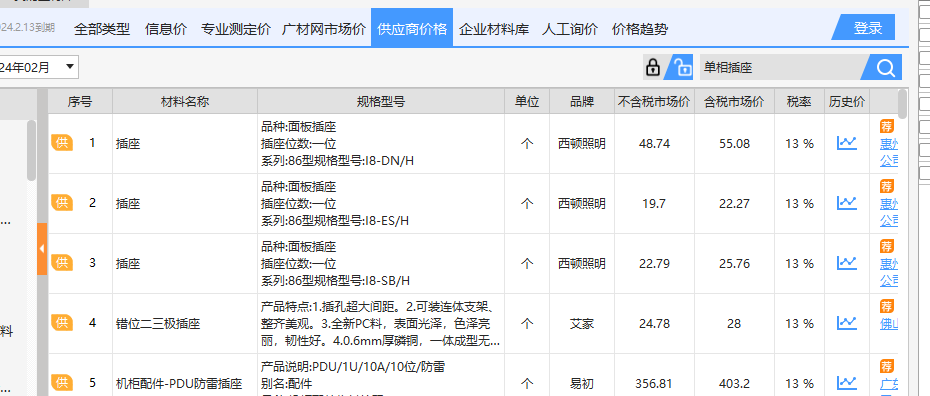
Task: Open the 价格趋势 tab
Action: tap(639, 29)
